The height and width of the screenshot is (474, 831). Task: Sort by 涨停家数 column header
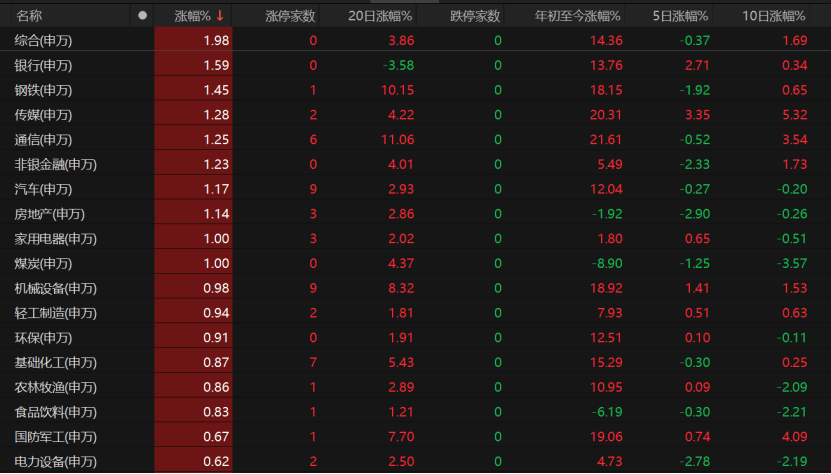(x=290, y=16)
